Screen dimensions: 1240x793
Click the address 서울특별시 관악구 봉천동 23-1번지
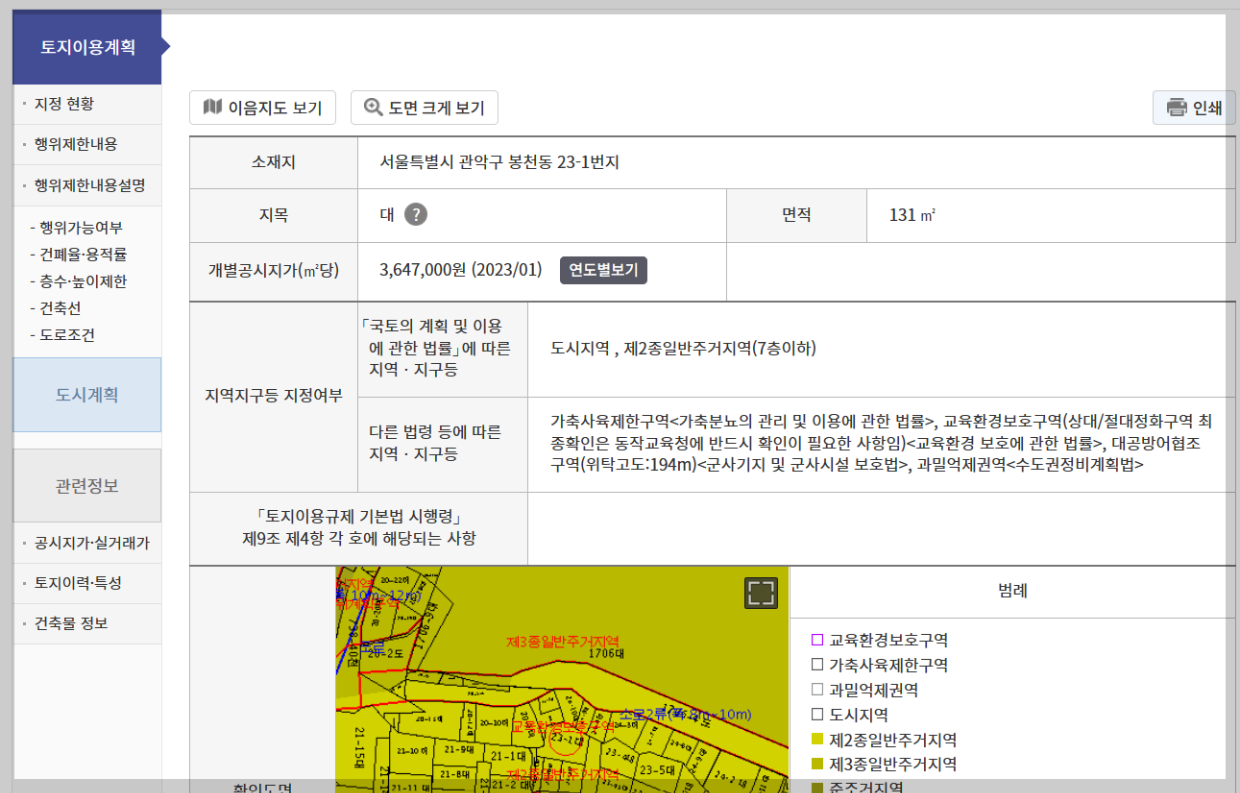[500, 162]
